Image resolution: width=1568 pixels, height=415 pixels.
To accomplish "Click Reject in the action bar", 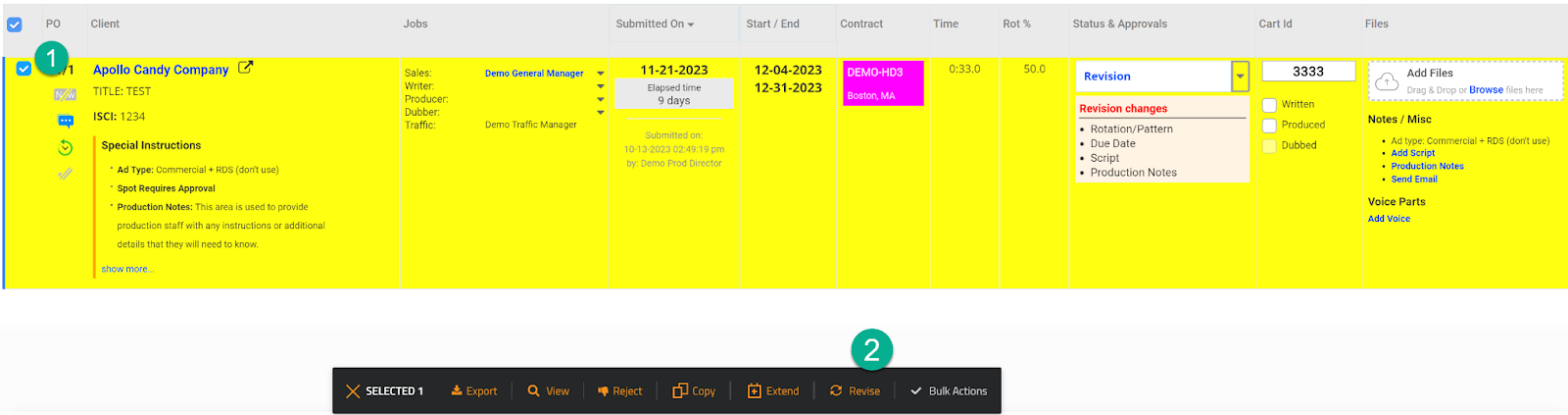I will tap(620, 390).
